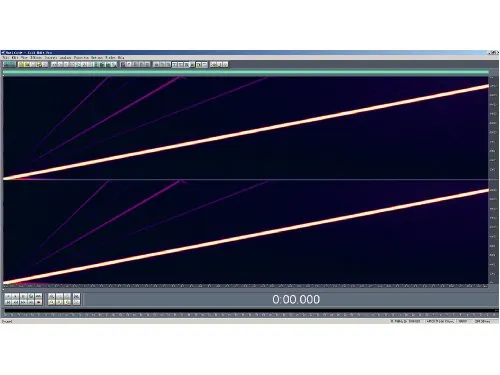Zoom in horizontally using the zoom panel

[51, 296]
